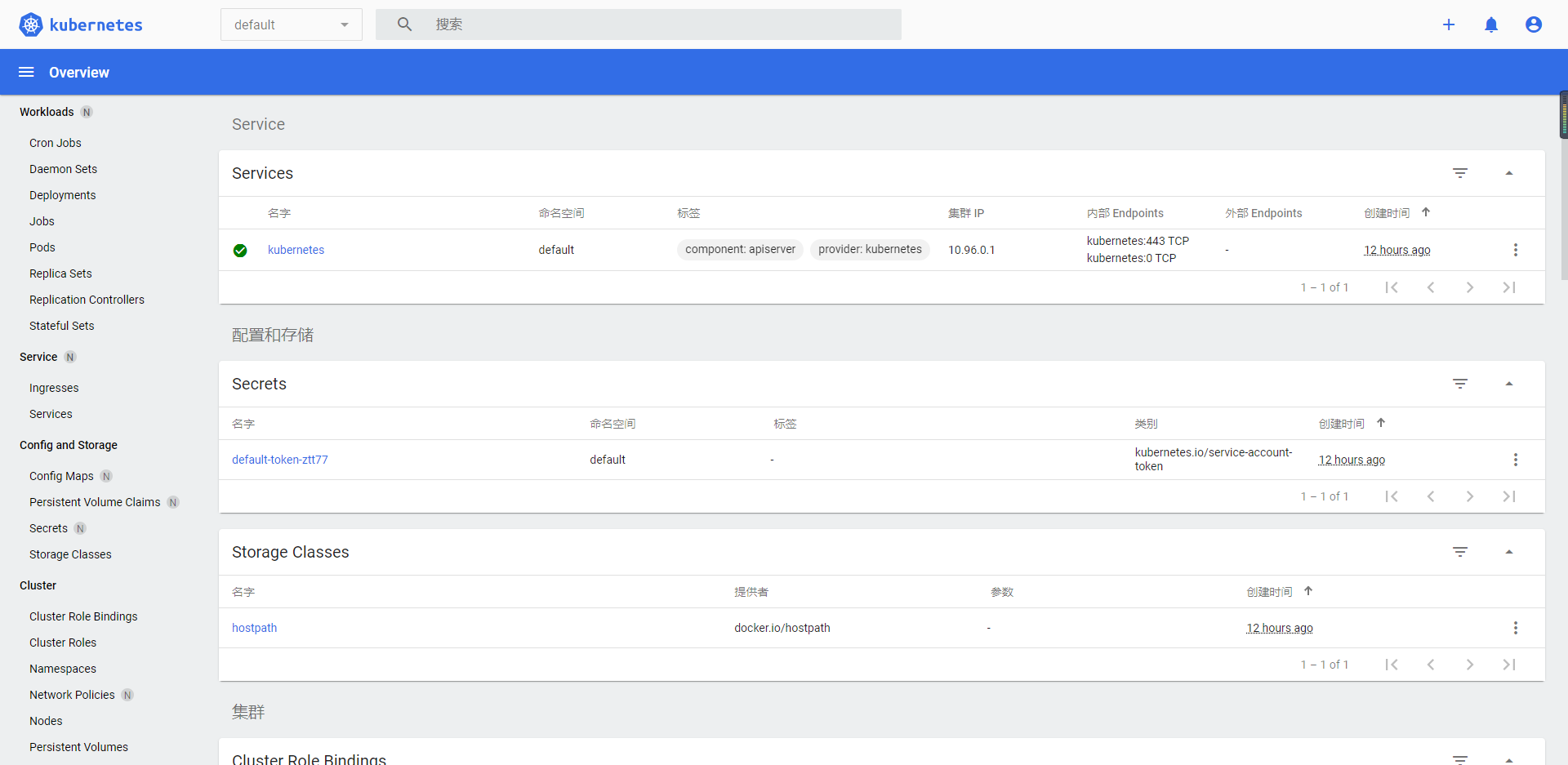
Task: Open actions menu for hostpath row
Action: click(1516, 628)
